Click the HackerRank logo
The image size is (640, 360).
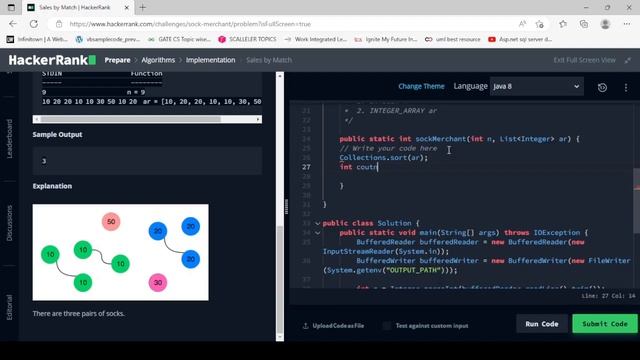[x=52, y=60]
